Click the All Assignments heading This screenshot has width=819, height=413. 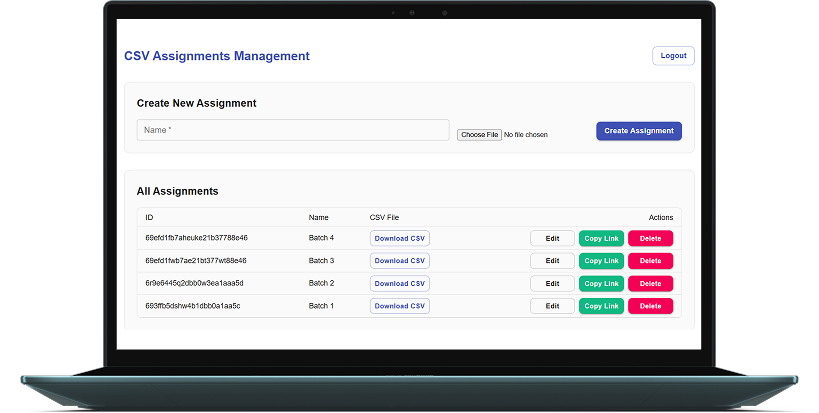178,191
